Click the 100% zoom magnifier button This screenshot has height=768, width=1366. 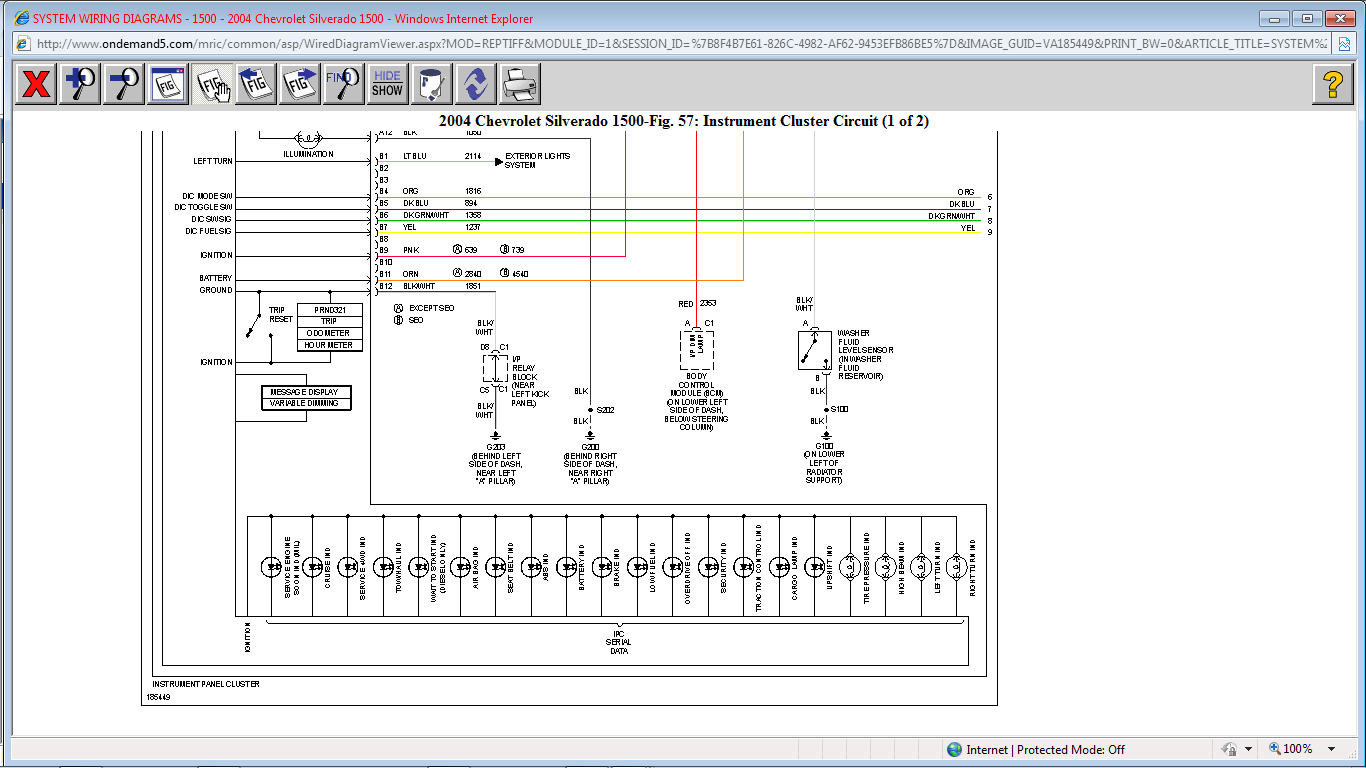coord(1289,749)
